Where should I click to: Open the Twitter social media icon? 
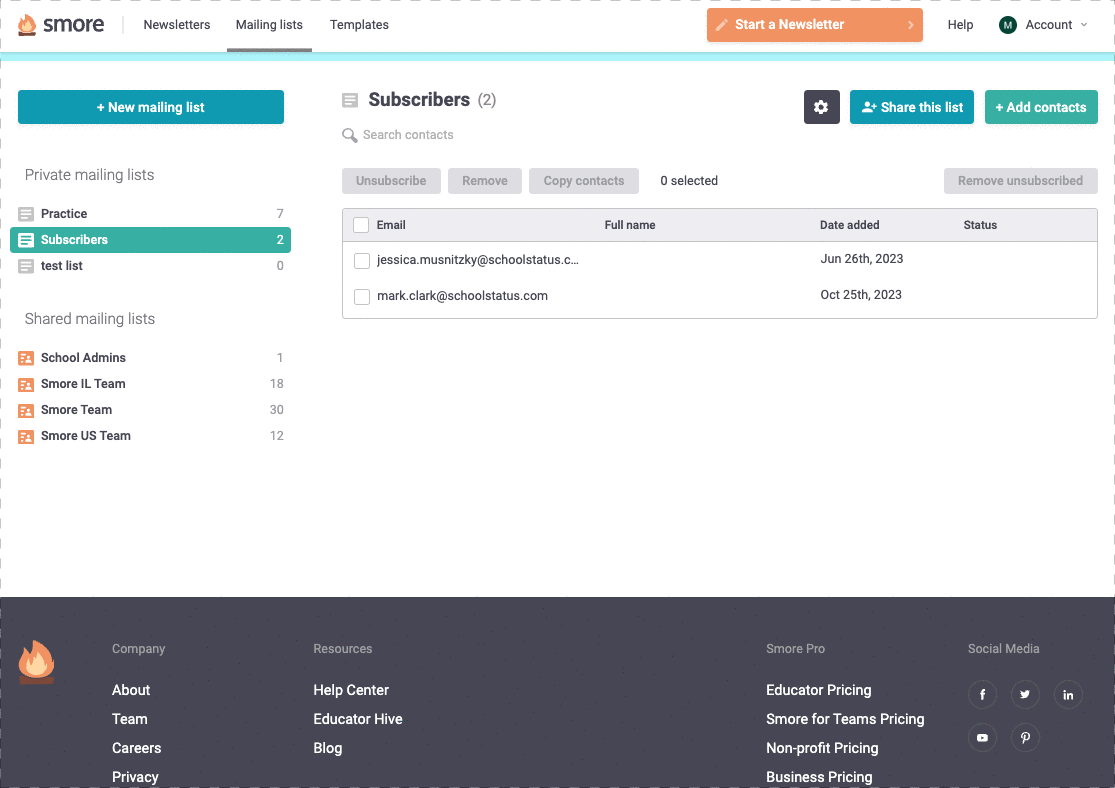(1025, 694)
